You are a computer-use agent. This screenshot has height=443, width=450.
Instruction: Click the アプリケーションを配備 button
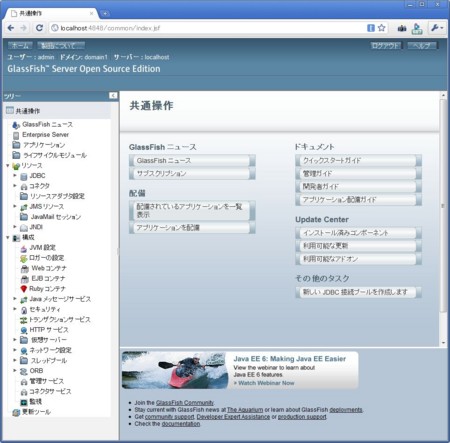192,228
